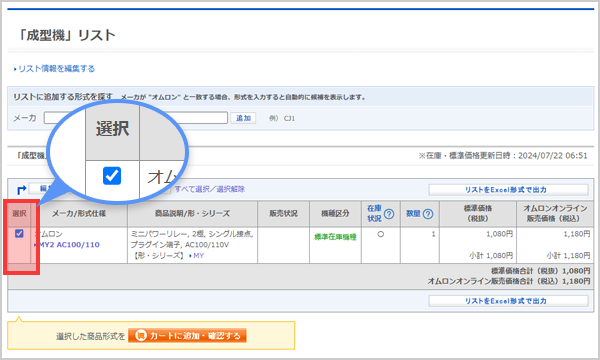Click the オムロンオンライン販売価格(税込) column header

(x=555, y=213)
